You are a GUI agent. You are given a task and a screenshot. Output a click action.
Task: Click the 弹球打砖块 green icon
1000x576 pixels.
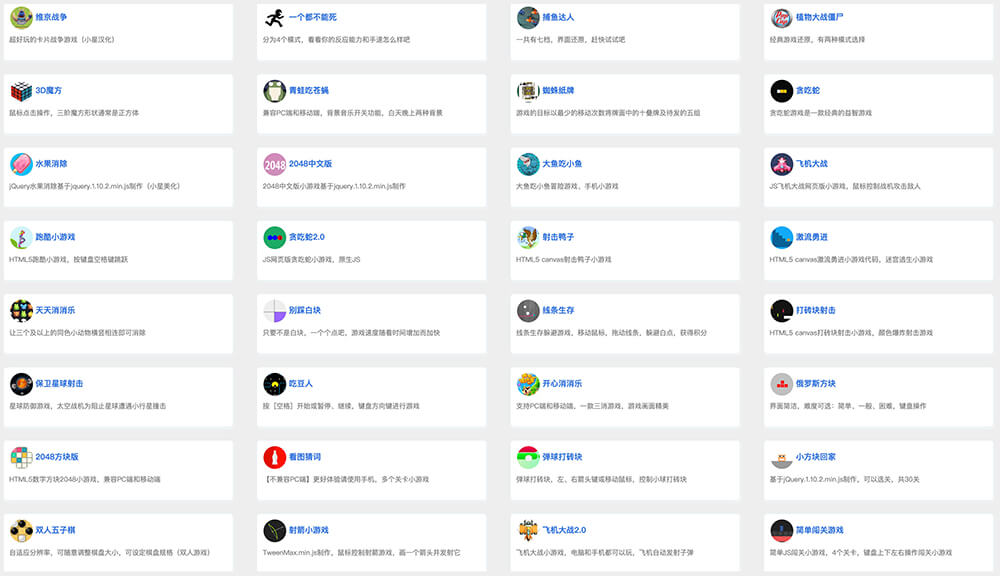click(x=528, y=457)
